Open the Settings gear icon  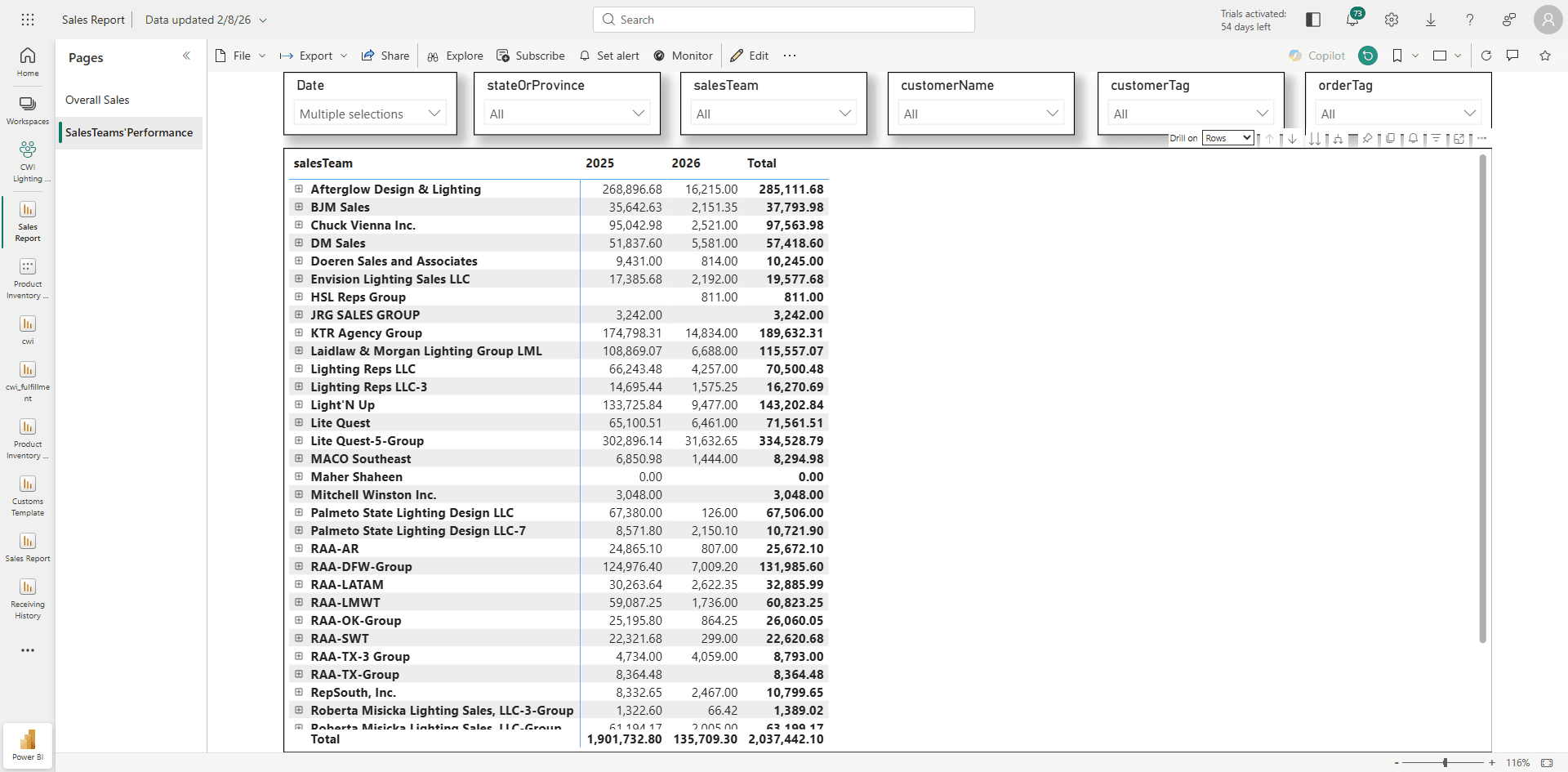pos(1392,20)
